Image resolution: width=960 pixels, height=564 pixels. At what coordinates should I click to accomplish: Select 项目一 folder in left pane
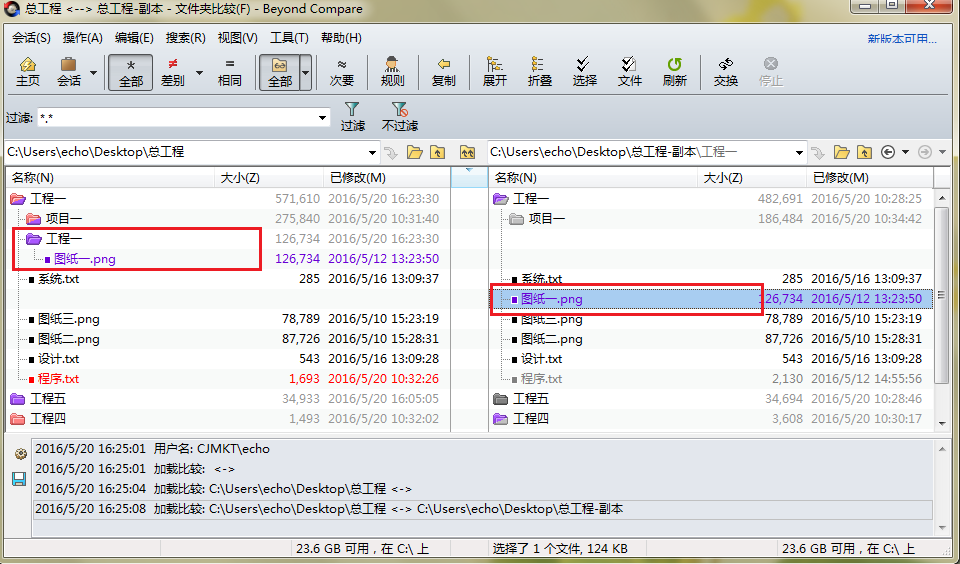tap(64, 219)
